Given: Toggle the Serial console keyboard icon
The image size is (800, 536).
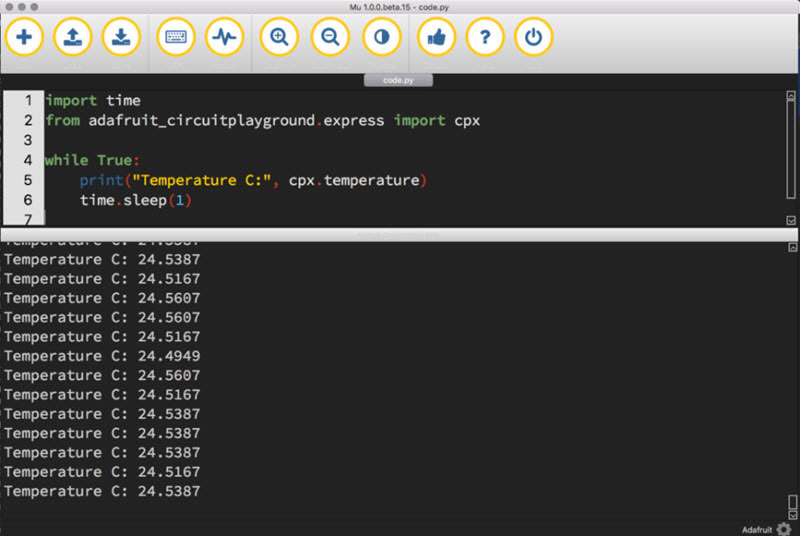Looking at the screenshot, I should pyautogui.click(x=176, y=38).
